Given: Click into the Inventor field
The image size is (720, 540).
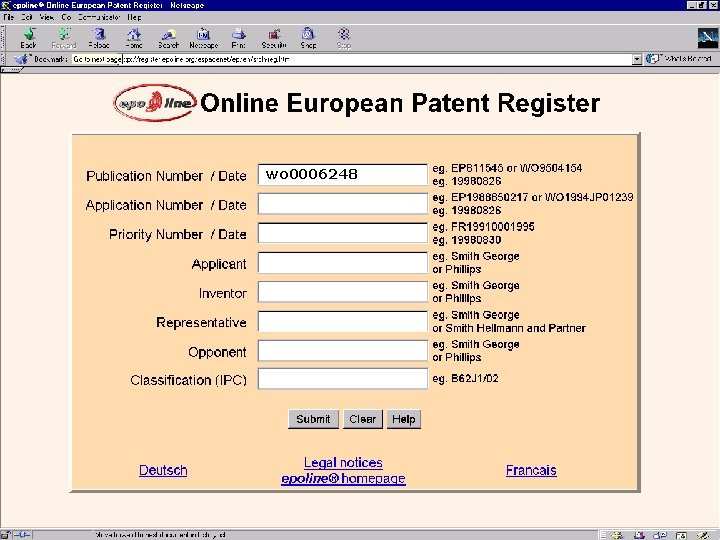Looking at the screenshot, I should coord(343,292).
